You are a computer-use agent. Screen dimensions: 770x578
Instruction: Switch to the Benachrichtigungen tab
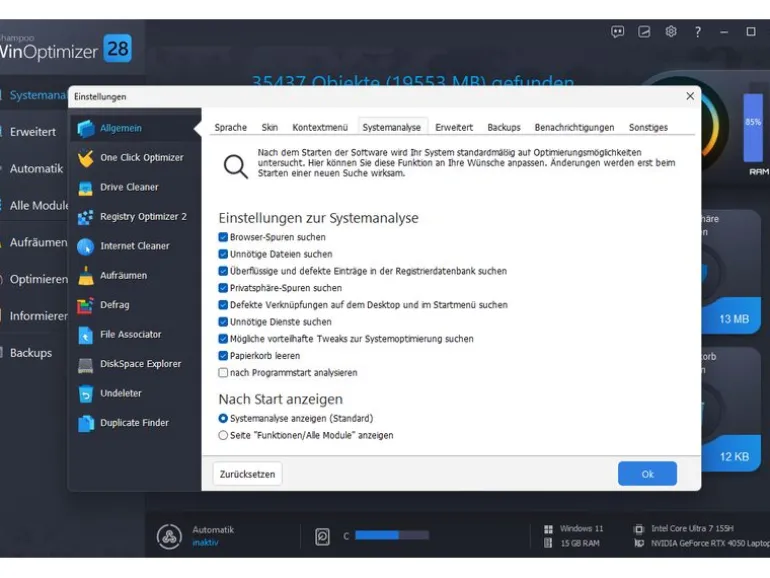[x=574, y=127]
